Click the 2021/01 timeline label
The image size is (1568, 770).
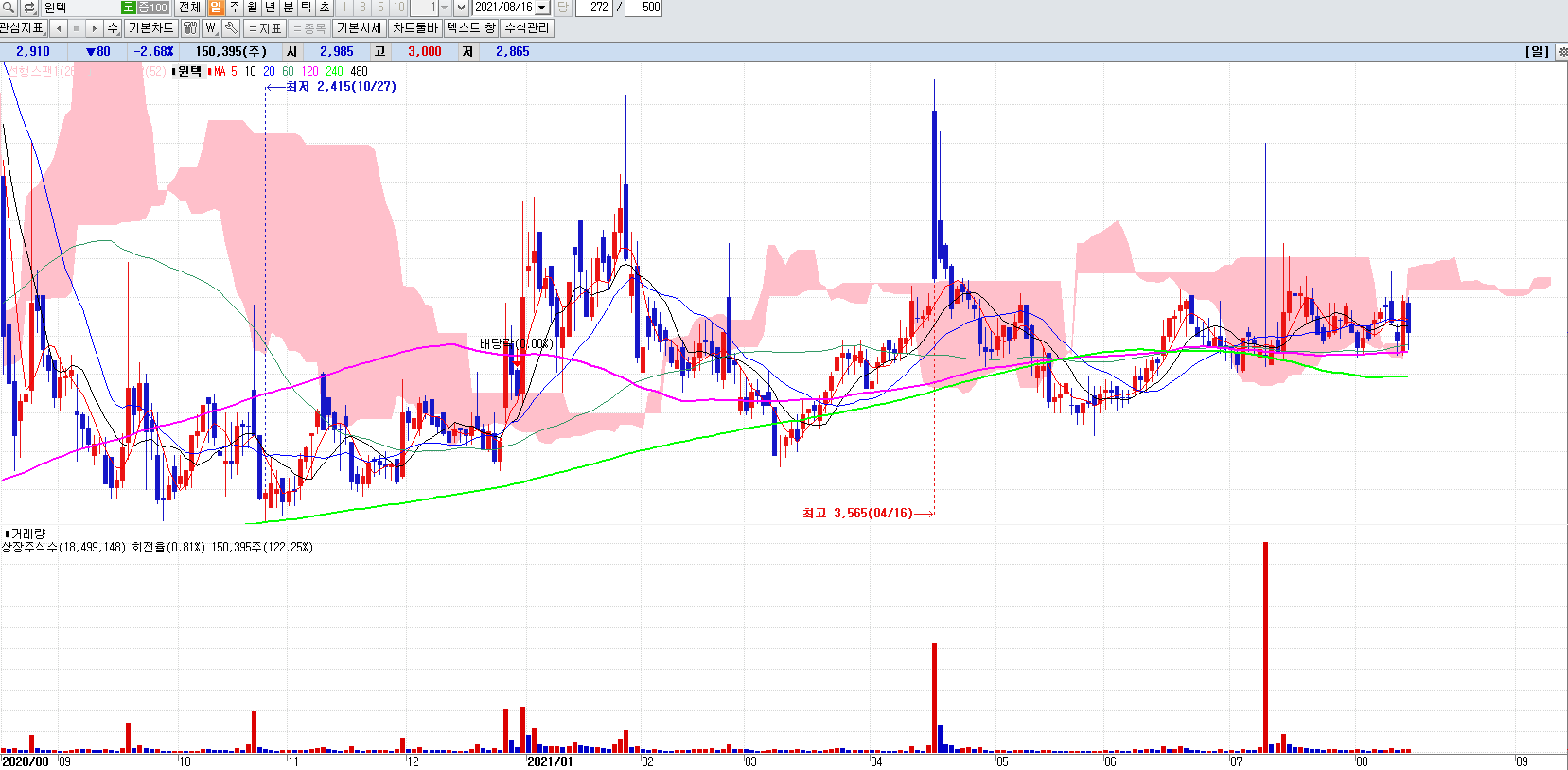pyautogui.click(x=550, y=761)
